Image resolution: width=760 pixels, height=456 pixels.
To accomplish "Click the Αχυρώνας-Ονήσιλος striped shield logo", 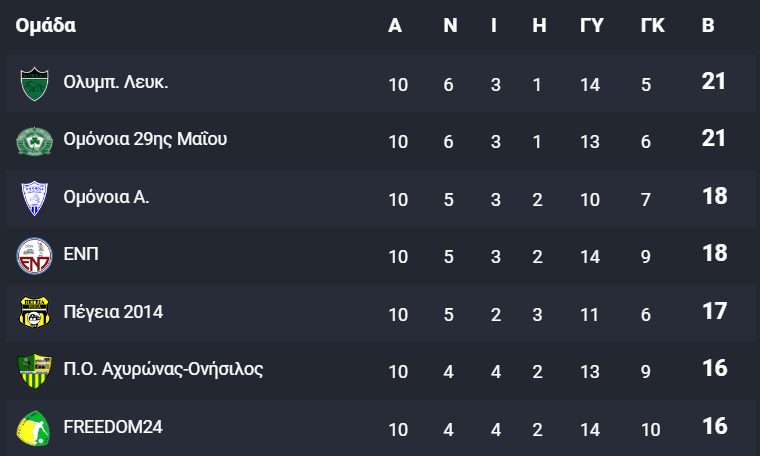I will click(x=34, y=371).
